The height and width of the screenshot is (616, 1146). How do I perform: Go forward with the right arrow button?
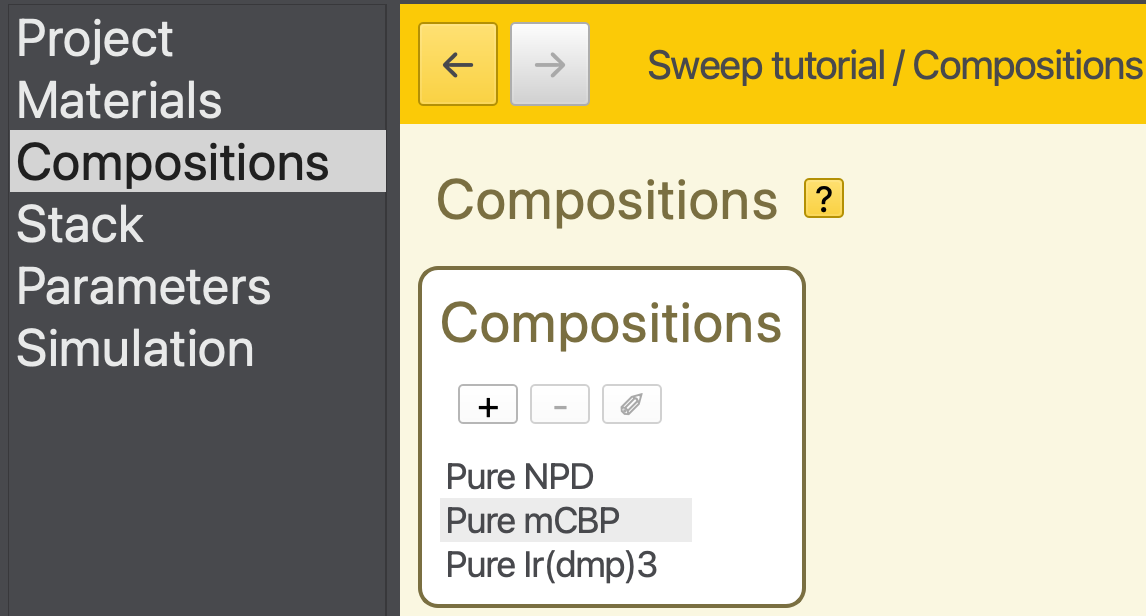pyautogui.click(x=549, y=65)
